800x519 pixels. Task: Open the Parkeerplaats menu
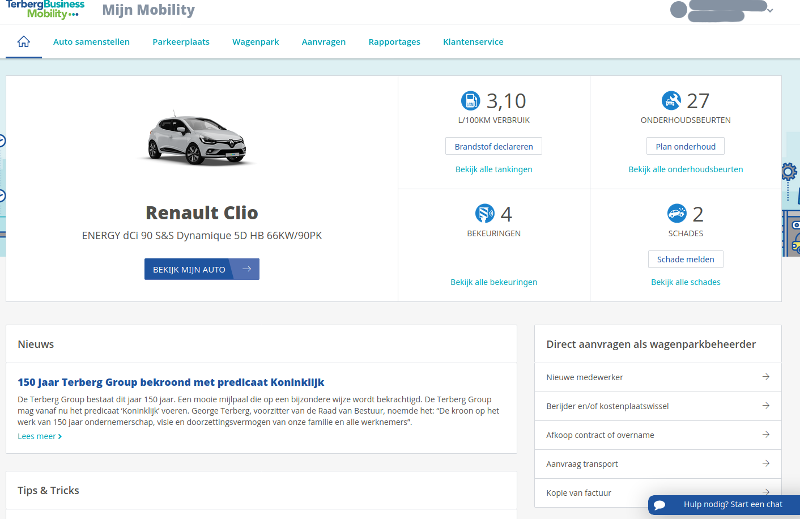pyautogui.click(x=181, y=42)
